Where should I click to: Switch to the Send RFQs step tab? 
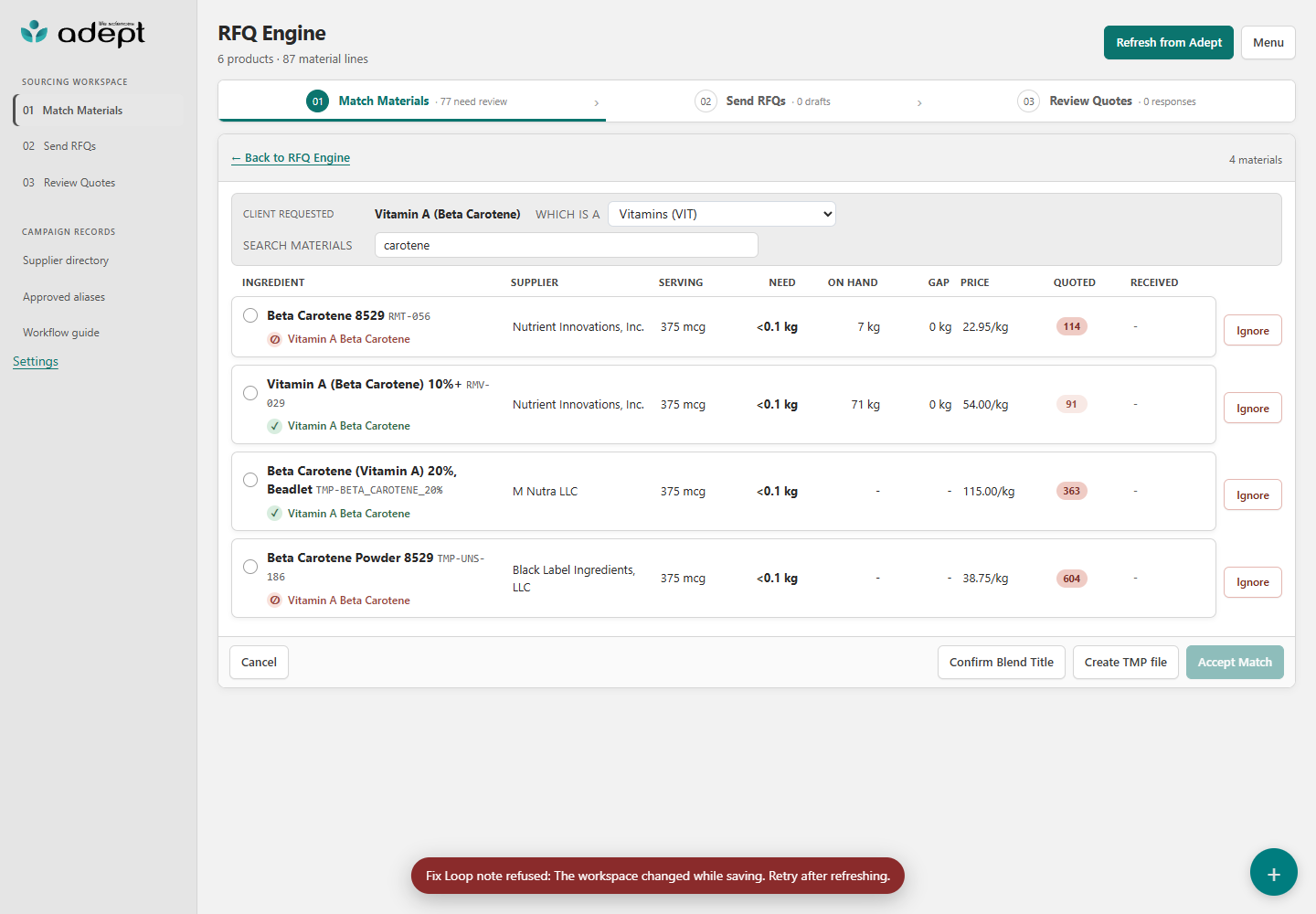[x=762, y=101]
